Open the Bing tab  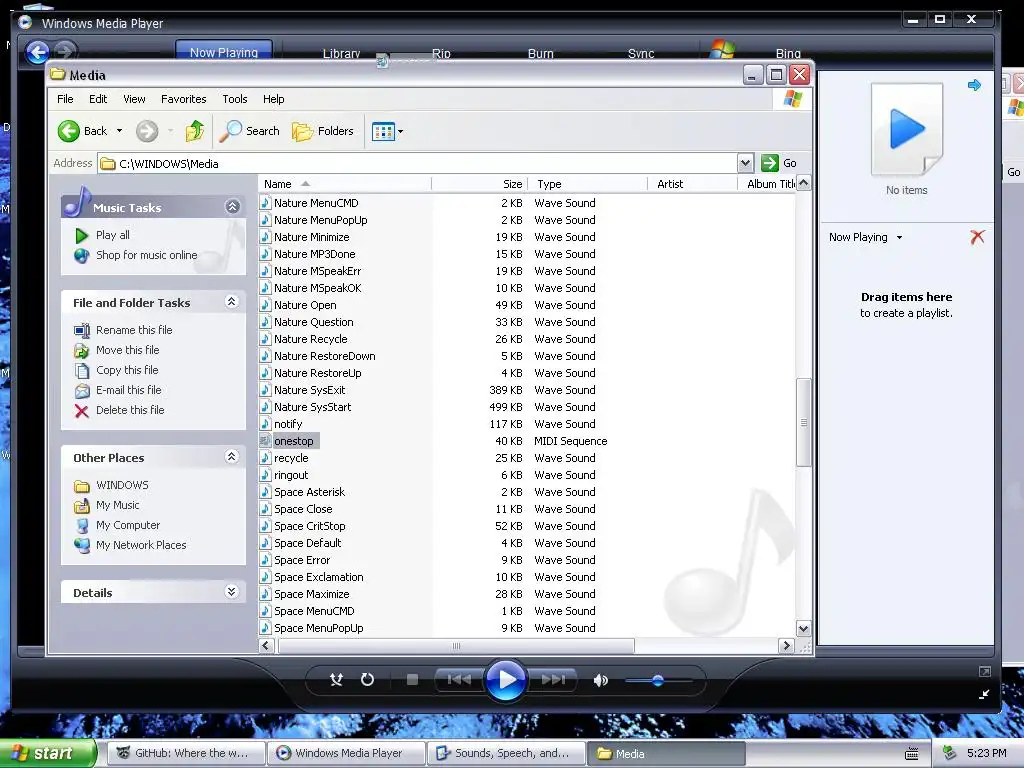pyautogui.click(x=788, y=53)
